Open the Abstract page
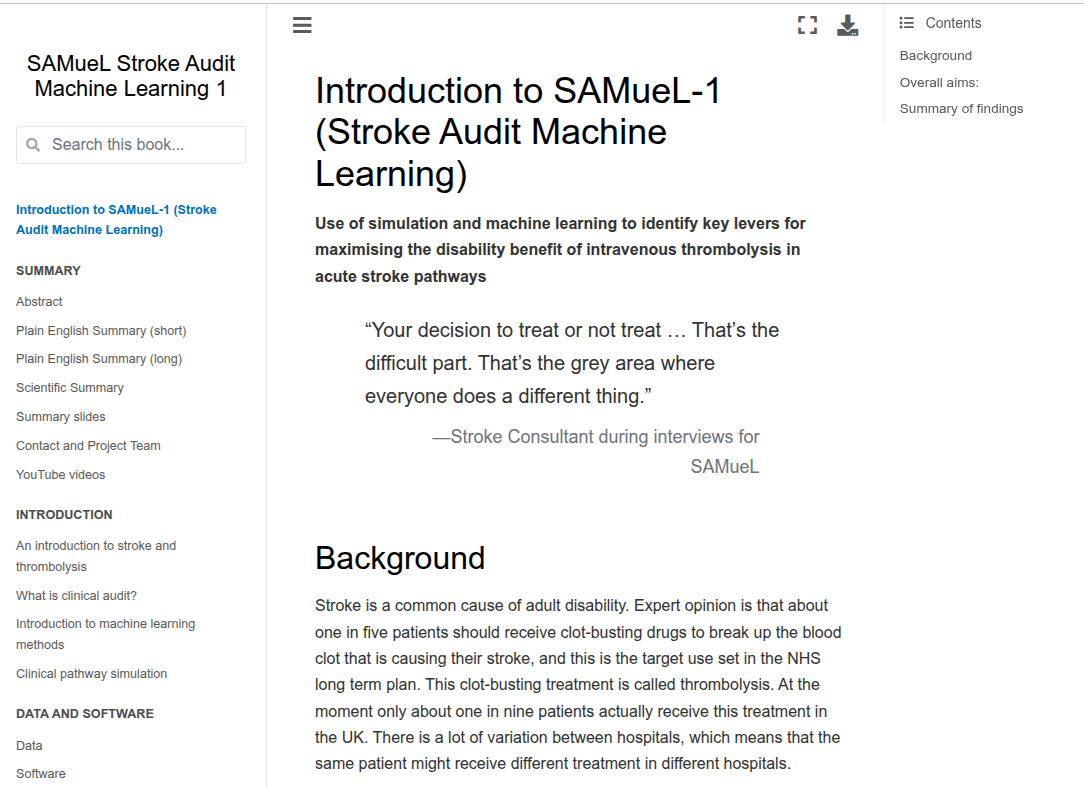This screenshot has width=1084, height=787. [x=39, y=302]
